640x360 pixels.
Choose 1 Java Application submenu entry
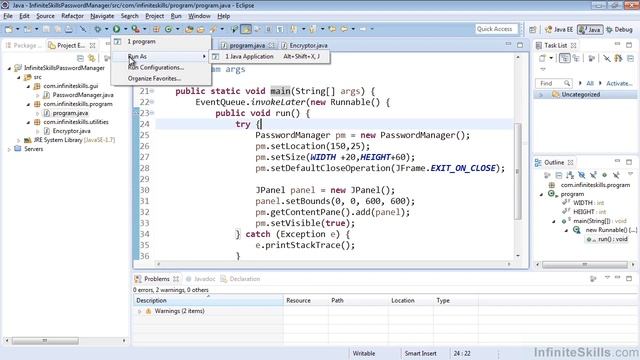269,56
